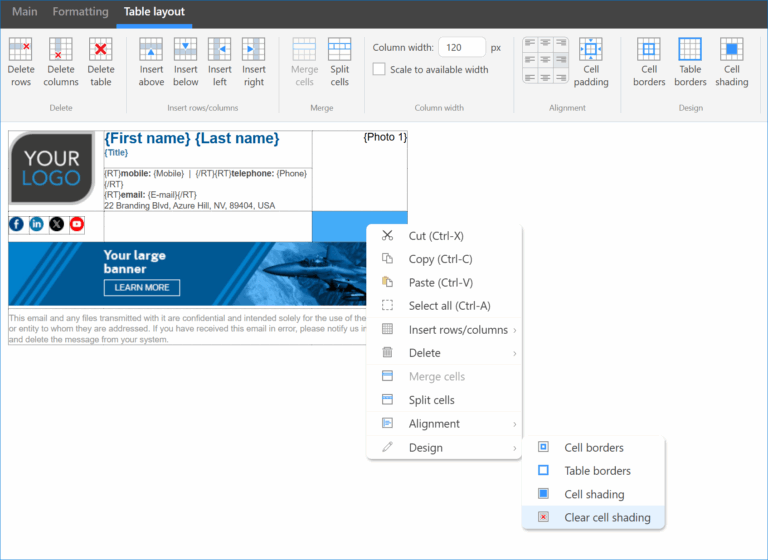The image size is (768, 560).
Task: Click the YouTube icon in signature
Action: tap(77, 224)
